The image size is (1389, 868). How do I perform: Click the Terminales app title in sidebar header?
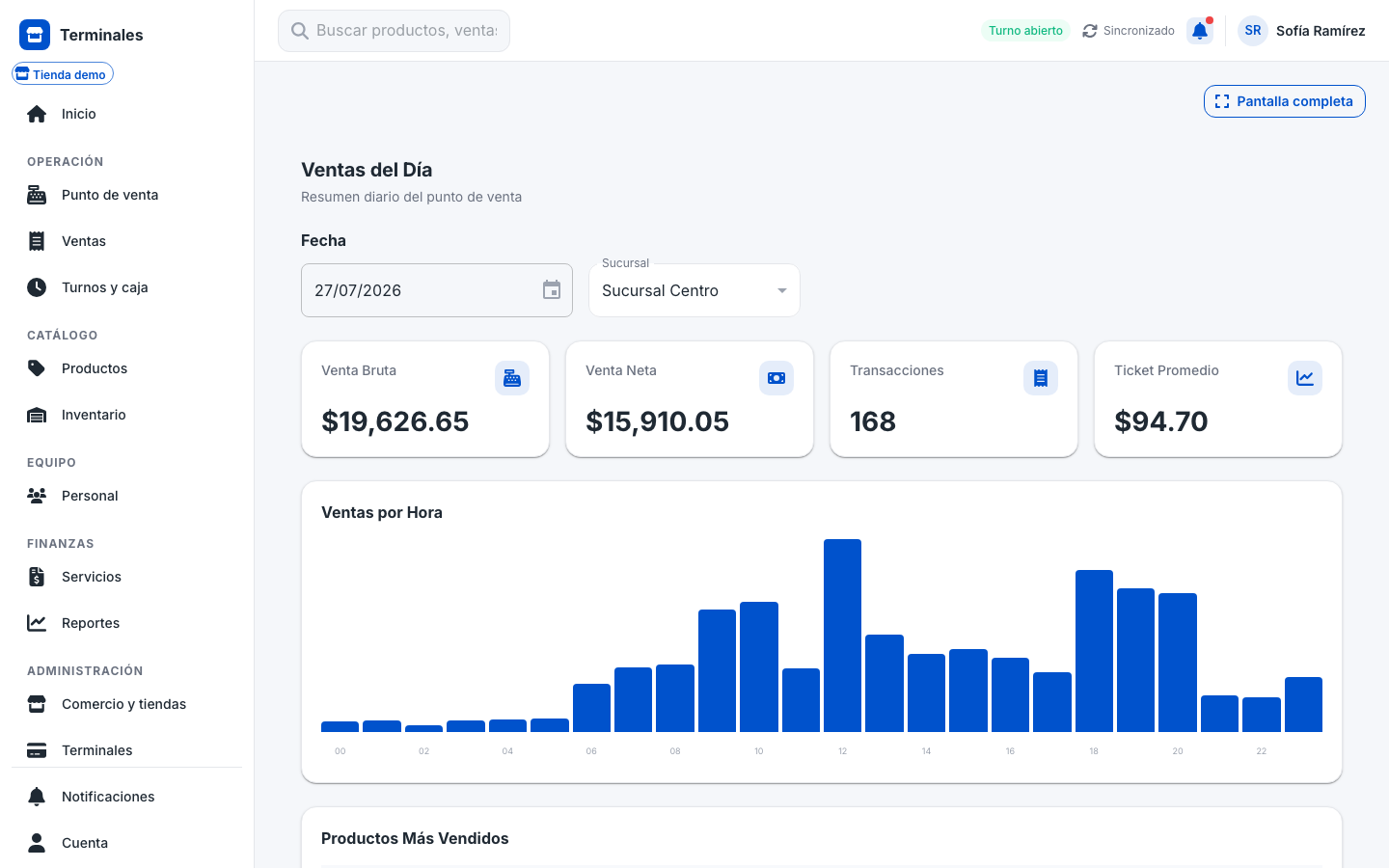[101, 35]
